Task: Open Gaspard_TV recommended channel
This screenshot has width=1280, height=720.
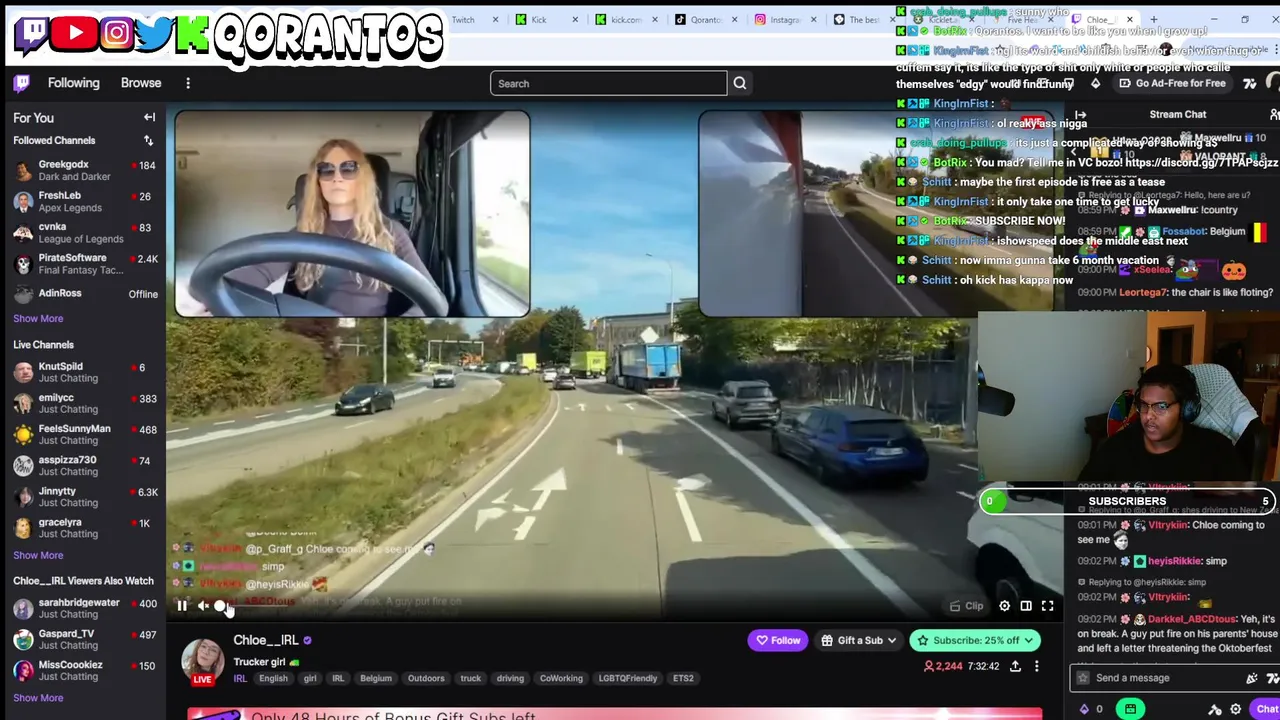Action: click(x=85, y=639)
